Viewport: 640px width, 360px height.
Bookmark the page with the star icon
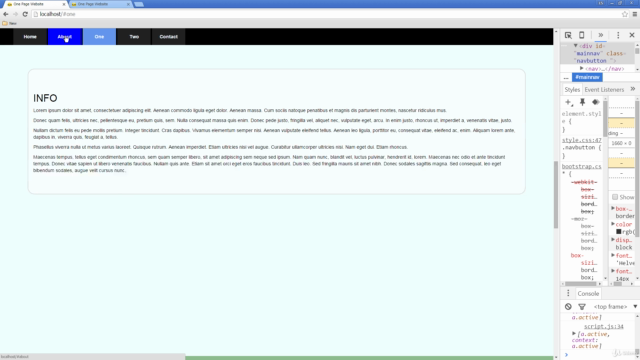coord(624,14)
